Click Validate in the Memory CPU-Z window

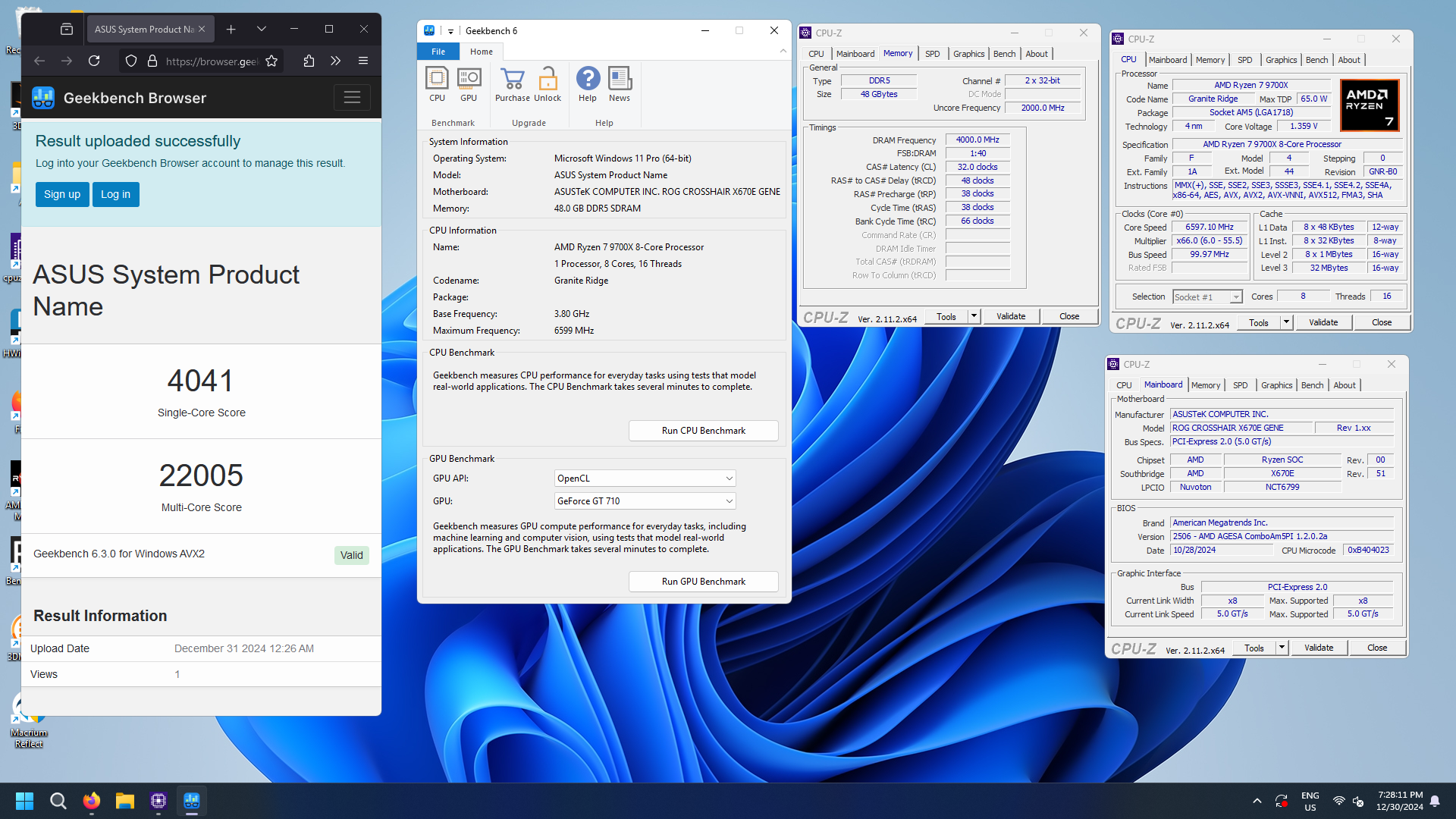[1011, 316]
